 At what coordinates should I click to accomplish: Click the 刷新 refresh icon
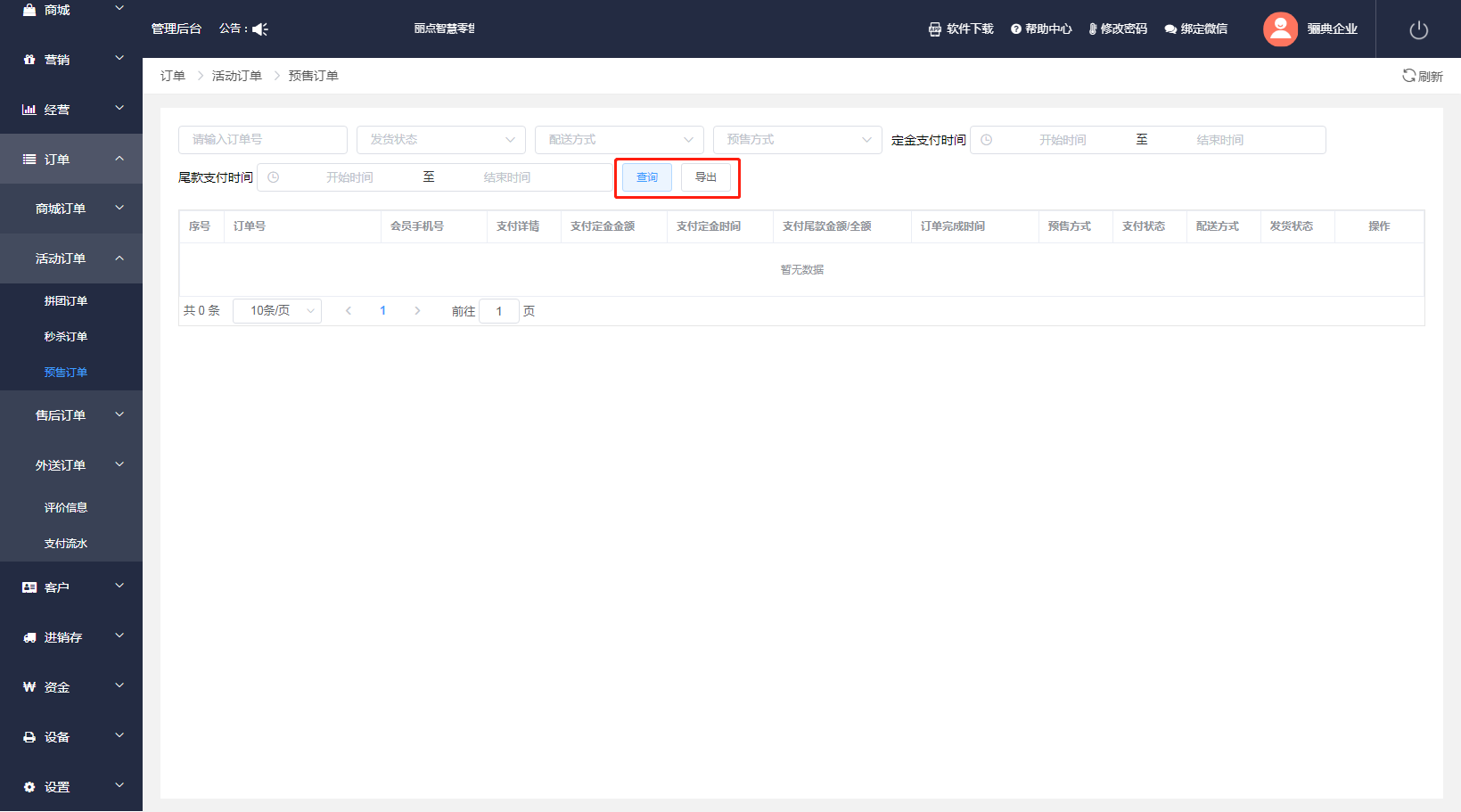(1409, 76)
